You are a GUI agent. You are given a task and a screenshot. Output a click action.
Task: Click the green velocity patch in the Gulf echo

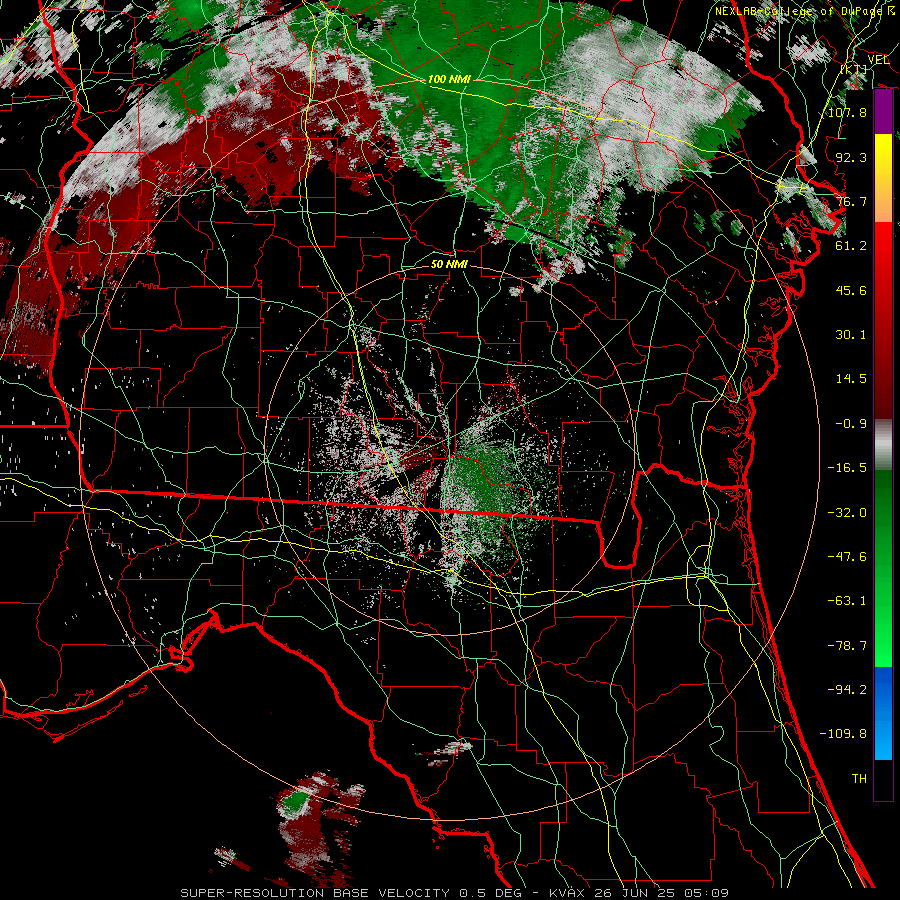[x=296, y=801]
